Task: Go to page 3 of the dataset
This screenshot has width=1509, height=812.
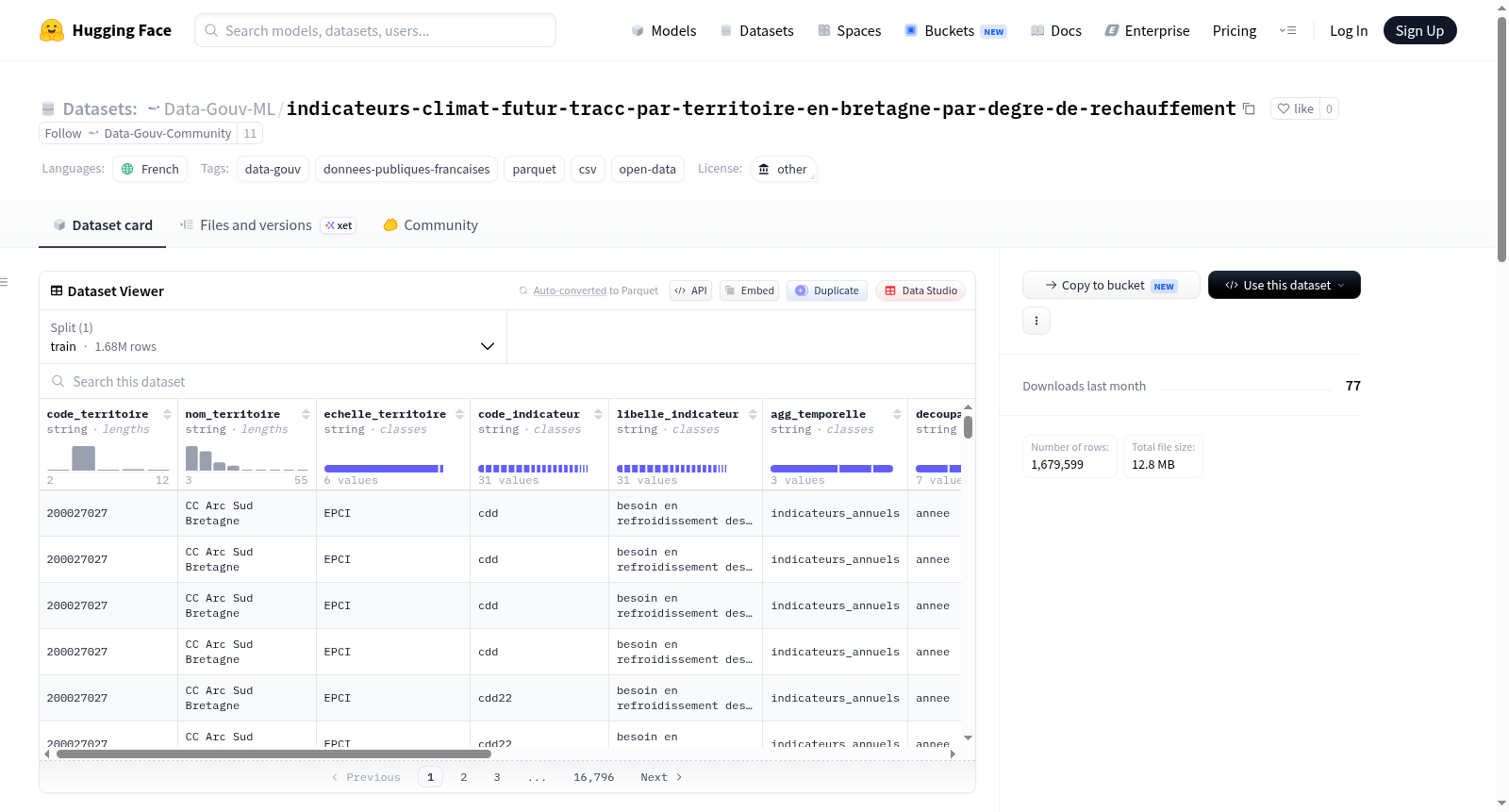Action: point(497,777)
